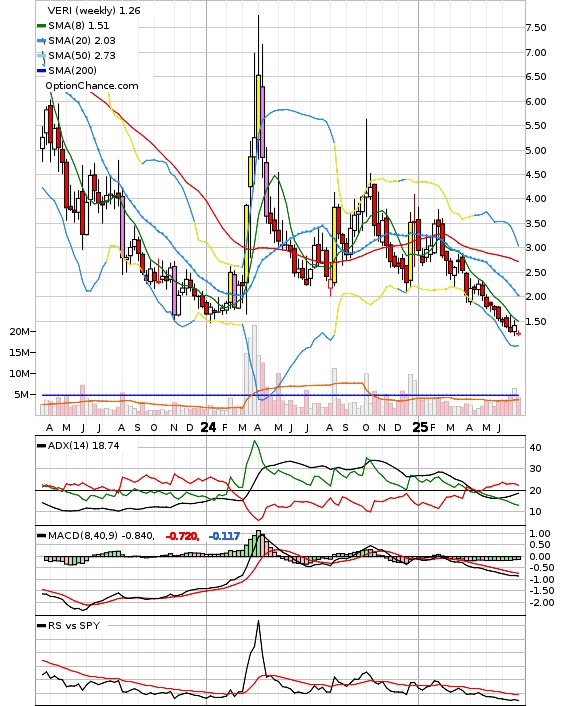Click the SMA(20) 2.03 legend label
566x706 pixels.
coord(82,41)
